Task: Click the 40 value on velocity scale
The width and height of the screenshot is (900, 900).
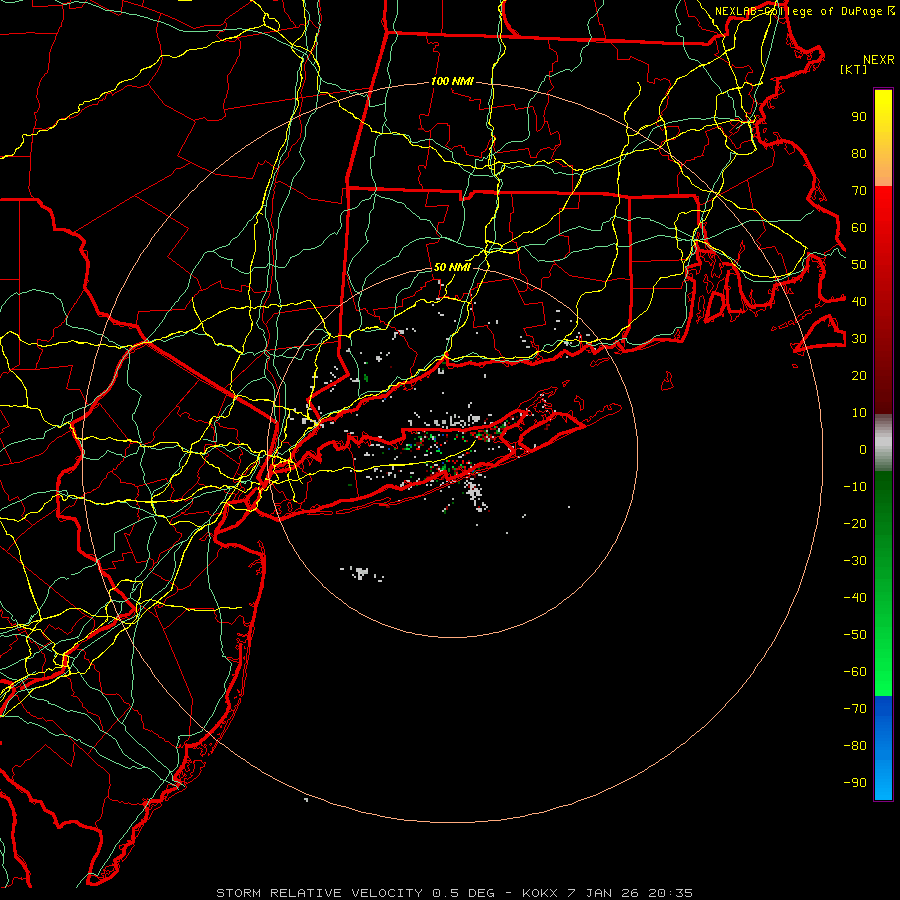Action: 859,301
